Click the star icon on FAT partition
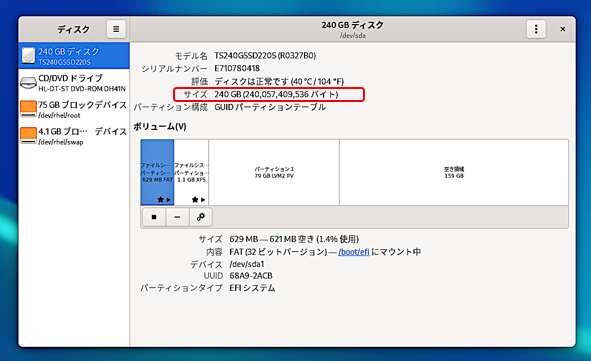The image size is (591, 361). coord(160,200)
